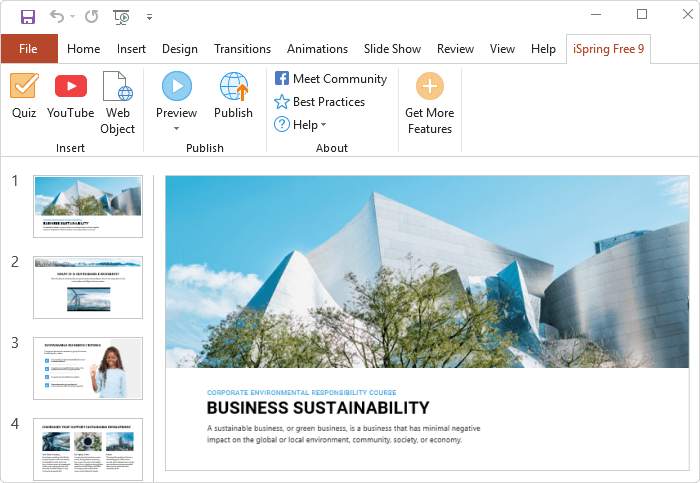Click the Help ribbon tab
The width and height of the screenshot is (700, 483).
point(543,49)
